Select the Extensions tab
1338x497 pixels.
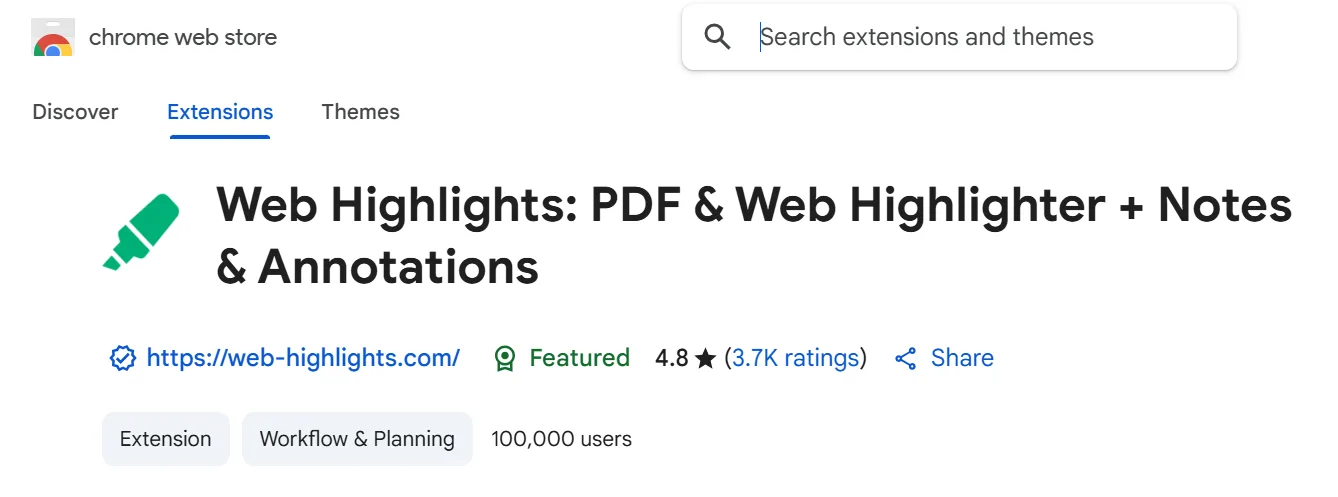(x=220, y=112)
